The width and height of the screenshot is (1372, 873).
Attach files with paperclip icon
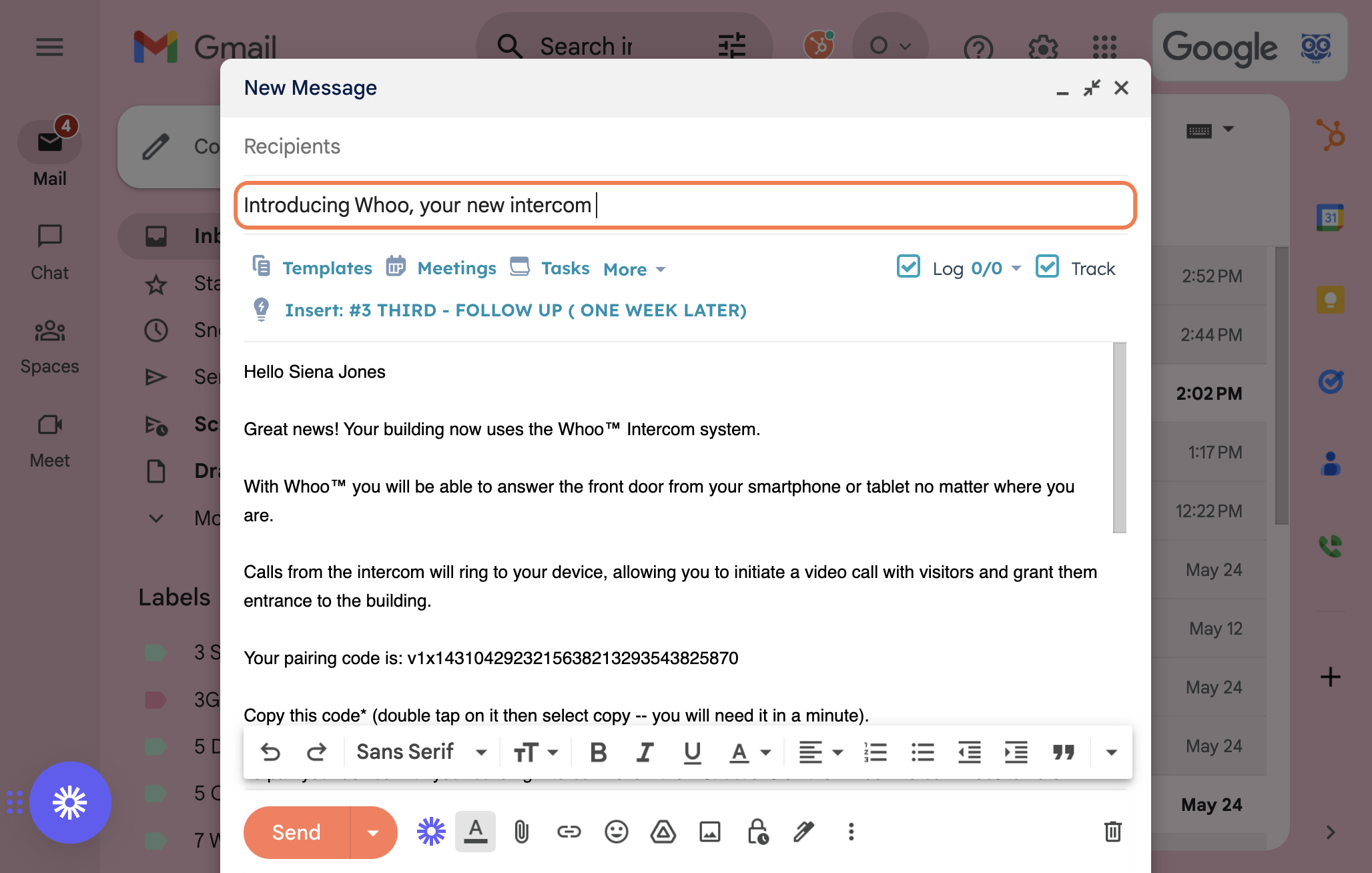pos(522,832)
